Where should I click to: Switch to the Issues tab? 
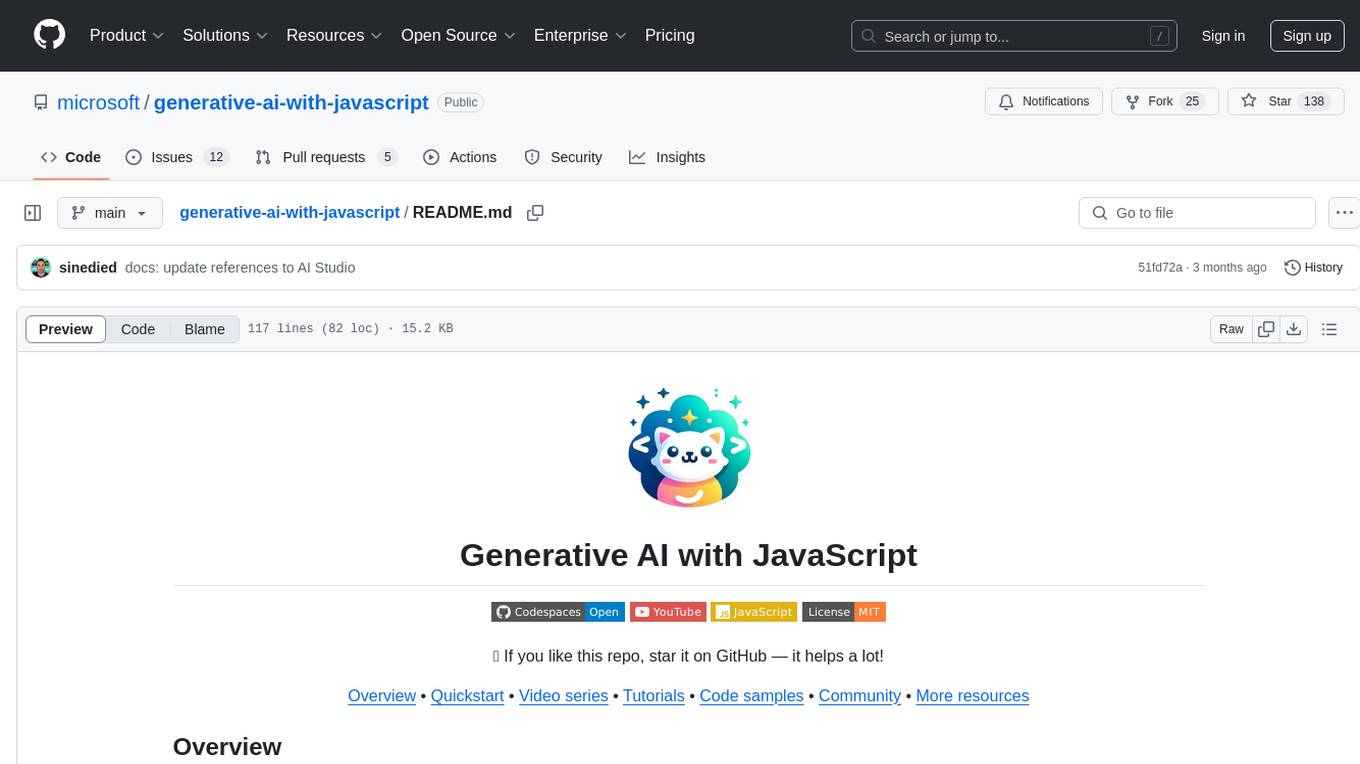177,157
